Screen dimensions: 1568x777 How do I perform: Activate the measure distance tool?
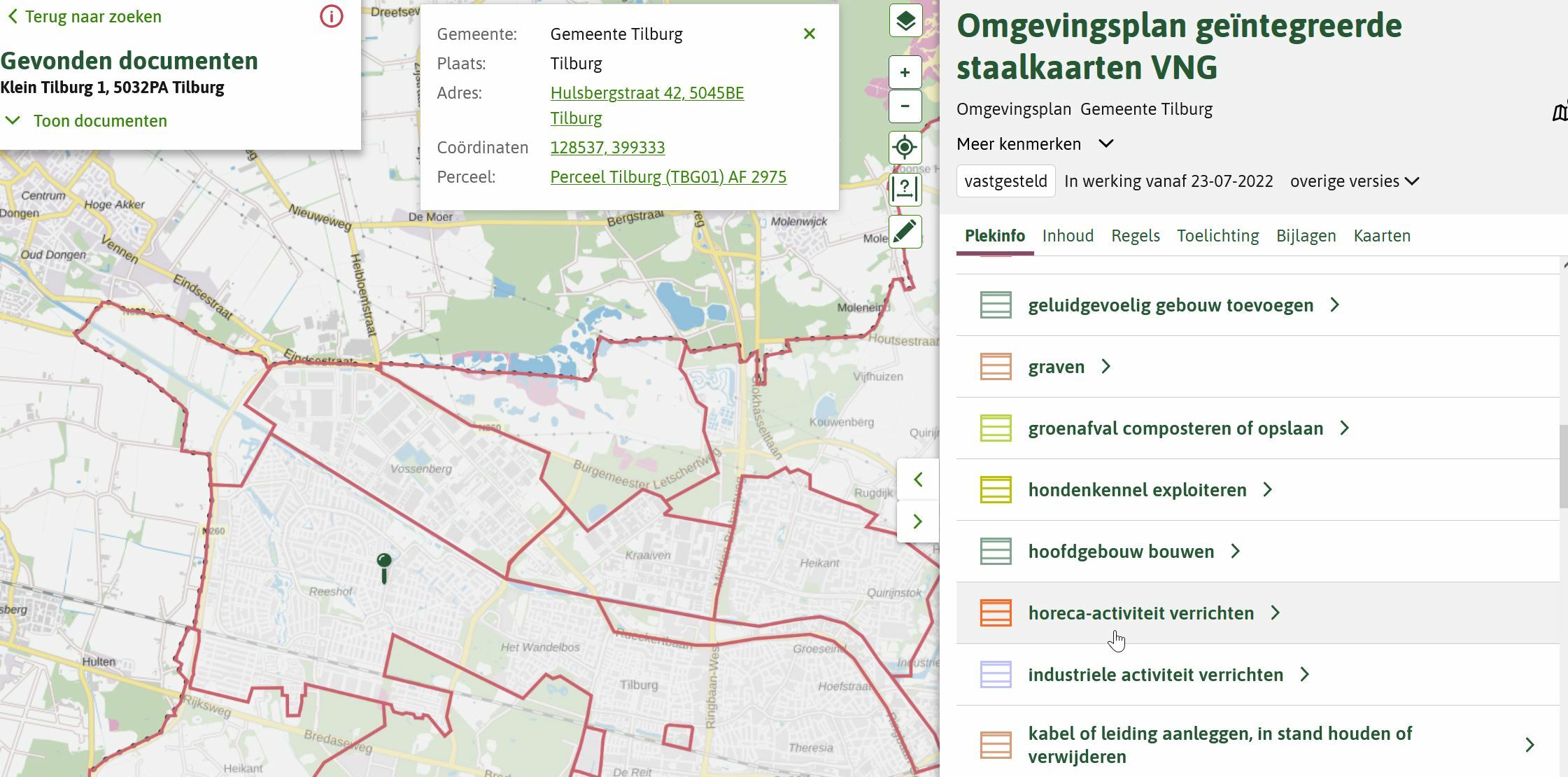tap(905, 190)
